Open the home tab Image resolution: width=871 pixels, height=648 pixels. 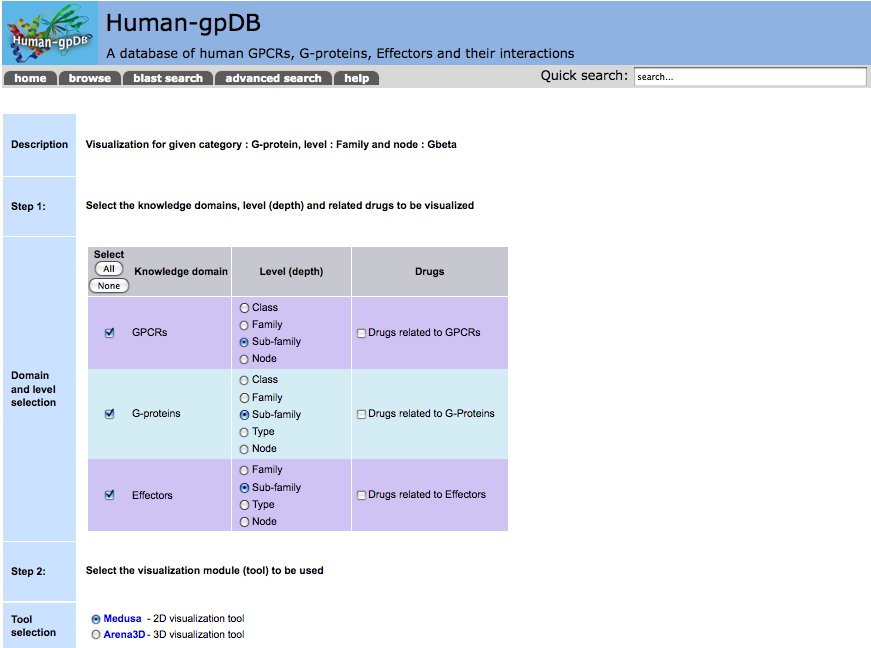tap(30, 78)
